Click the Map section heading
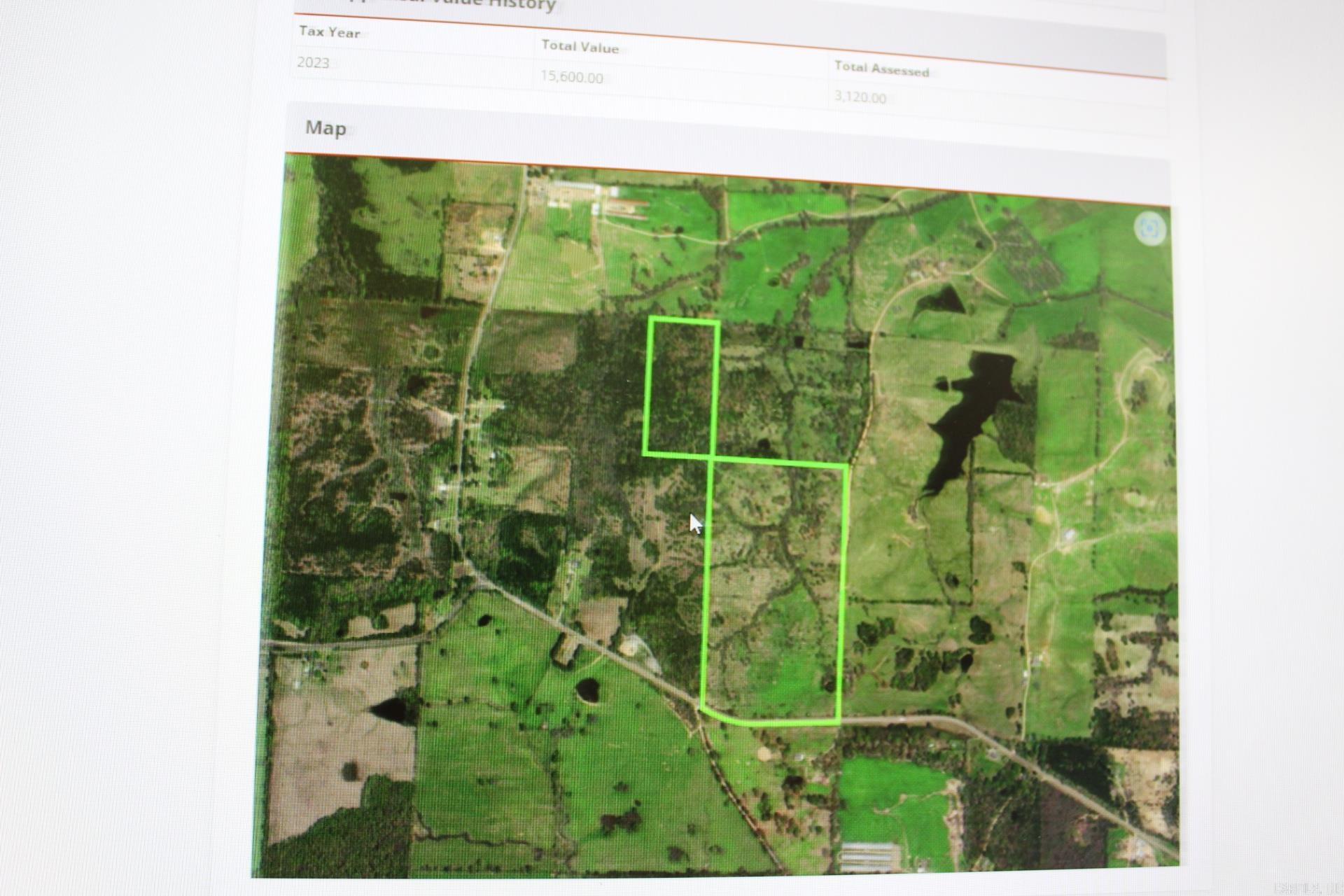 (x=325, y=128)
